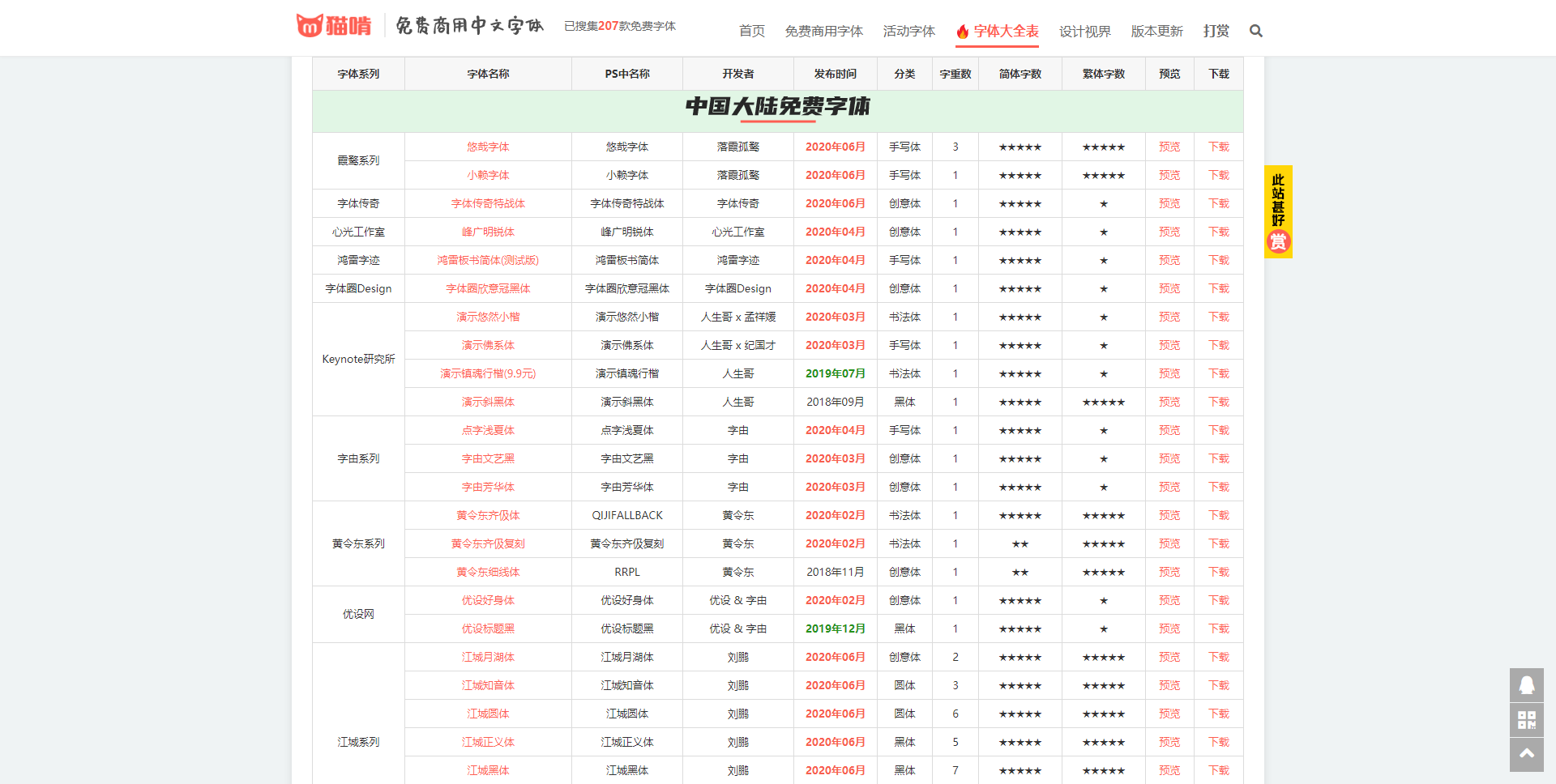Click 下载 for 优设标题黑 row
This screenshot has height=784, width=1556.
[1219, 628]
